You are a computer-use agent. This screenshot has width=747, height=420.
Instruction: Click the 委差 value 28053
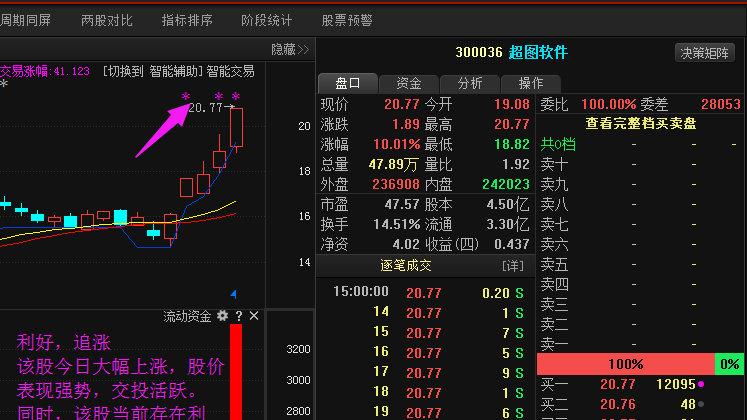click(721, 104)
